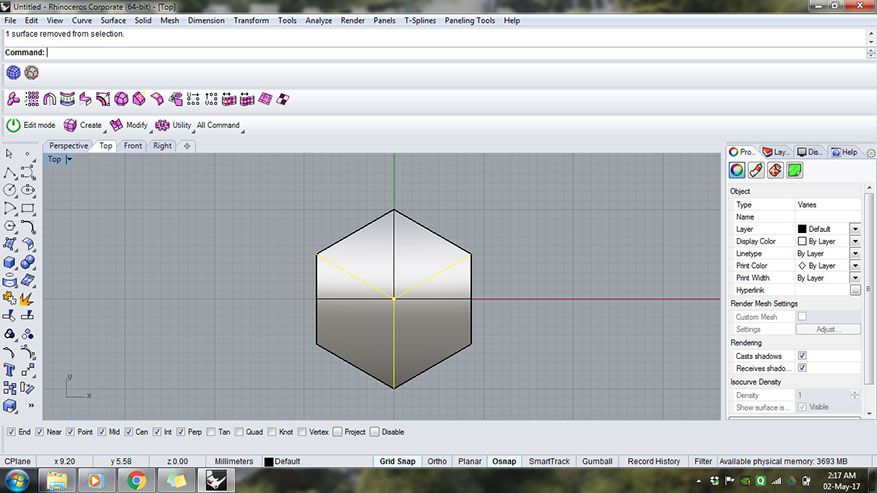The width and height of the screenshot is (877, 493).
Task: Select the Box solid tool
Action: 9,262
